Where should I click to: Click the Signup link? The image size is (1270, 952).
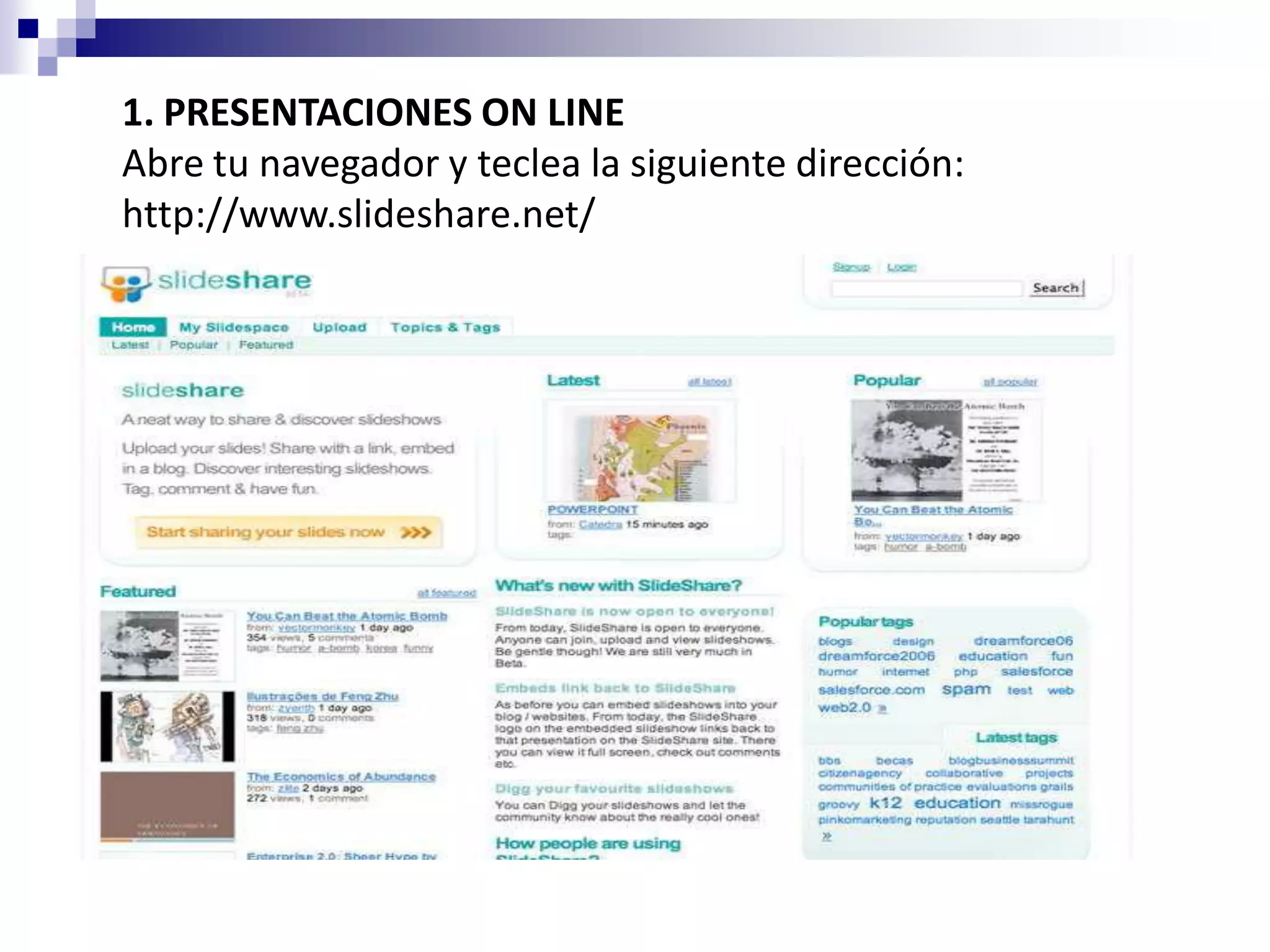851,267
